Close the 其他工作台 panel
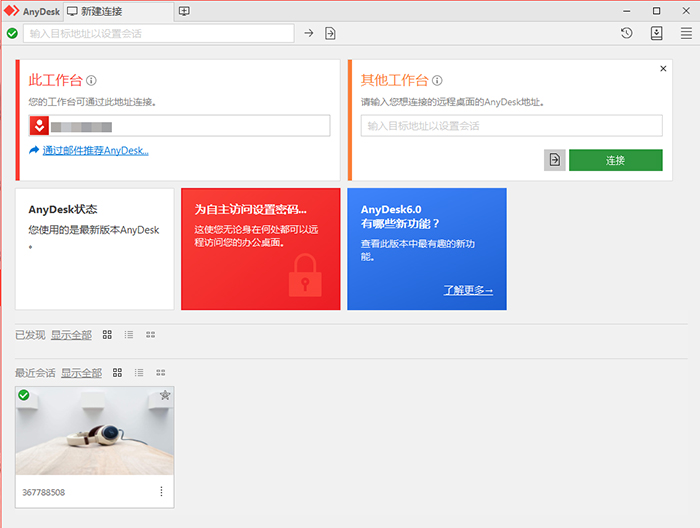700x528 pixels. tap(663, 68)
